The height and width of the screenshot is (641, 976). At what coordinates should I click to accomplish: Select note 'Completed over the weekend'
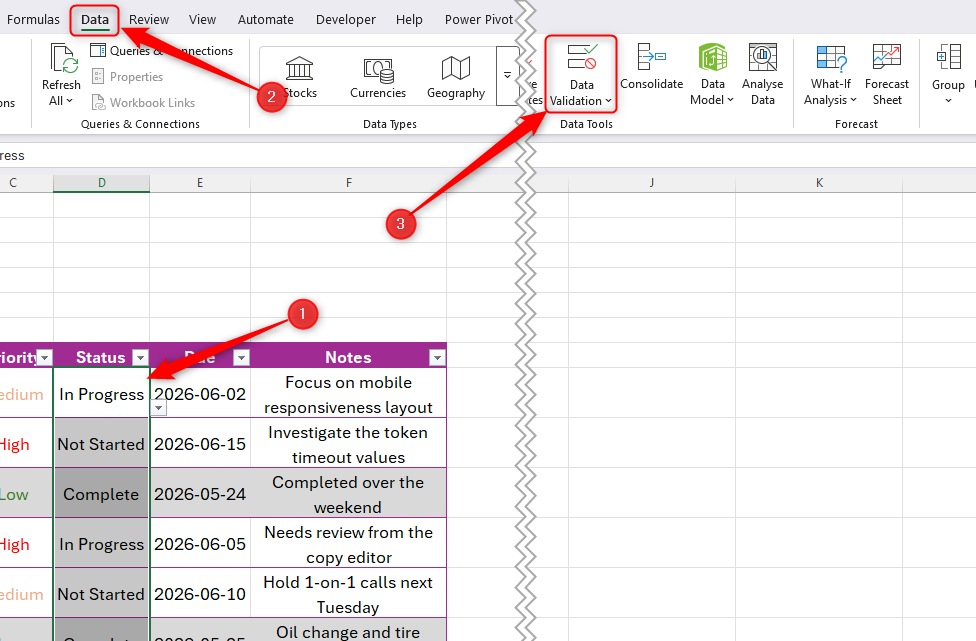point(349,493)
